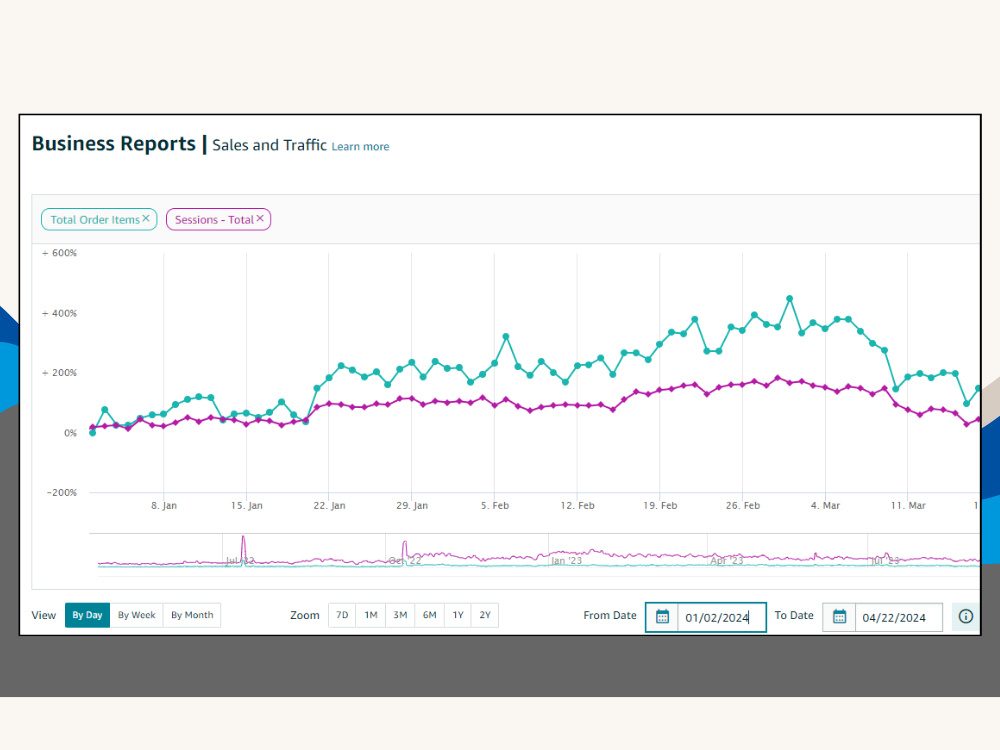Focus the To Date field 04/22/2024
This screenshot has width=1000, height=750.
click(898, 617)
